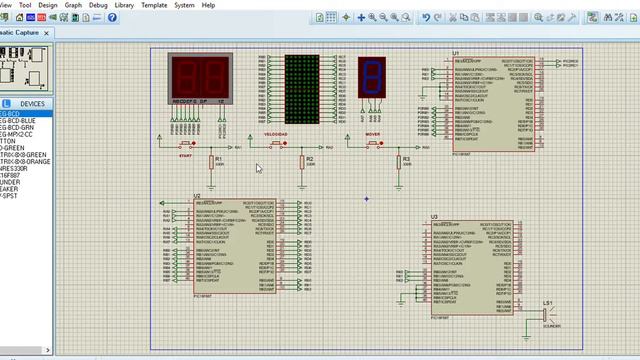The image size is (640, 360).
Task: Paste from clipboard icon
Action: pyautogui.click(x=475, y=18)
